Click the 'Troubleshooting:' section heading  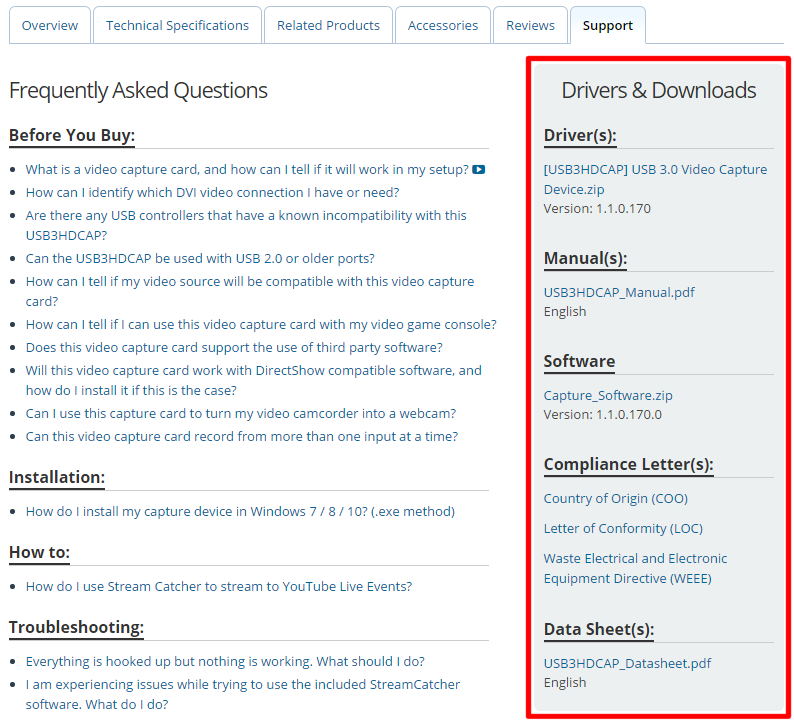[76, 627]
